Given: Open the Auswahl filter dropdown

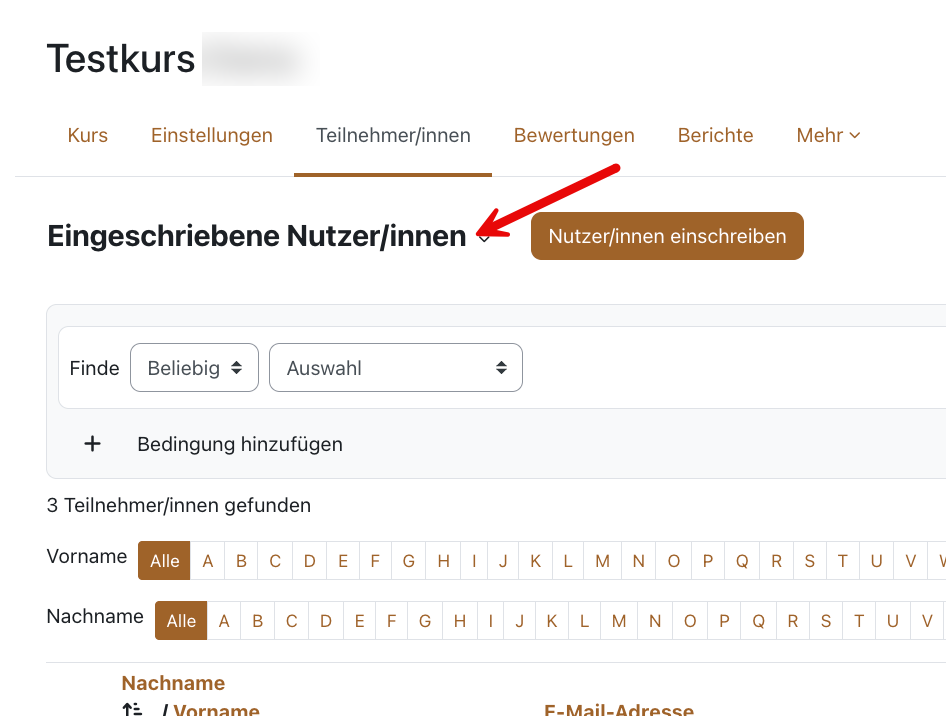Looking at the screenshot, I should pos(396,367).
